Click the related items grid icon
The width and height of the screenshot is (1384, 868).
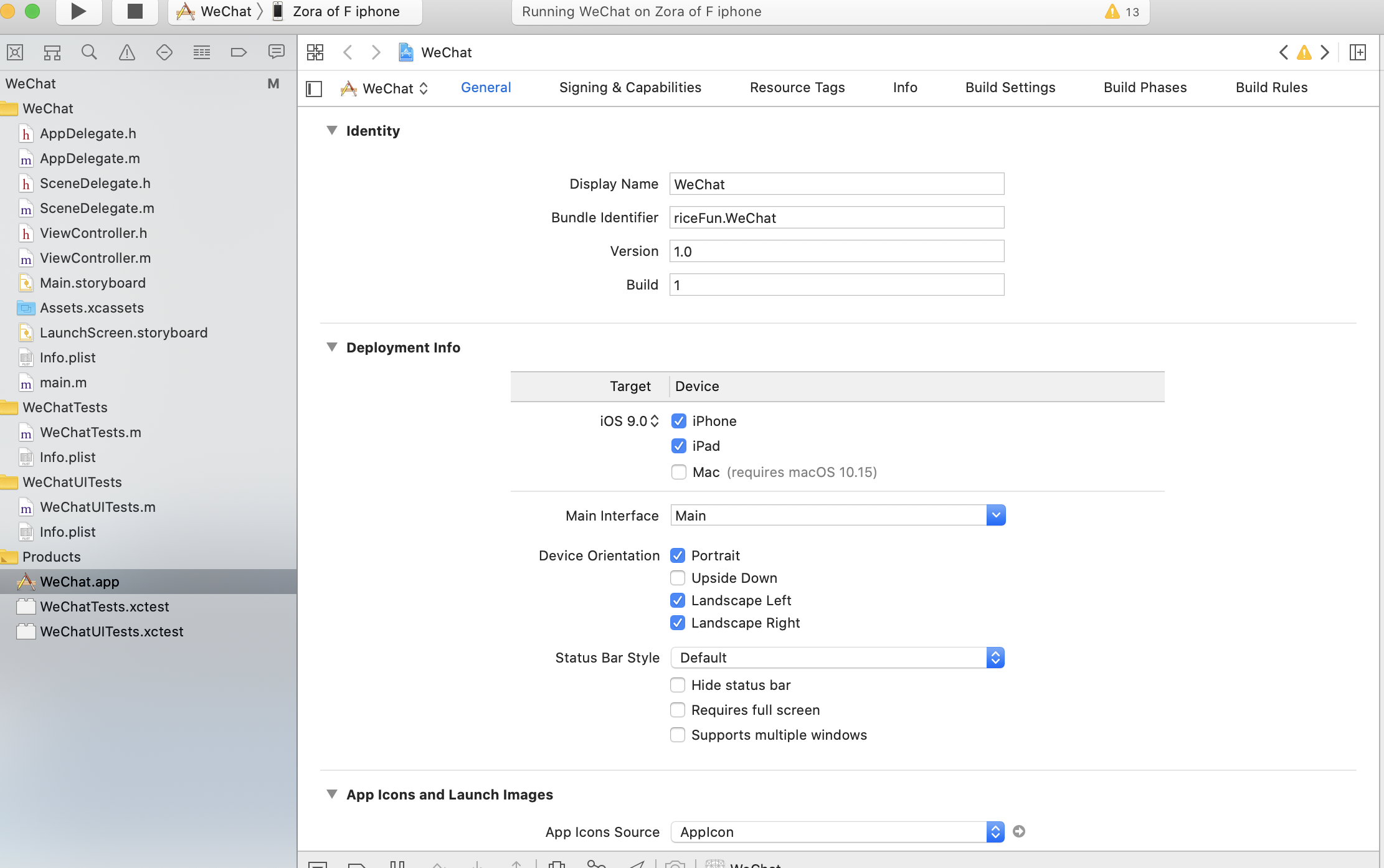click(315, 52)
